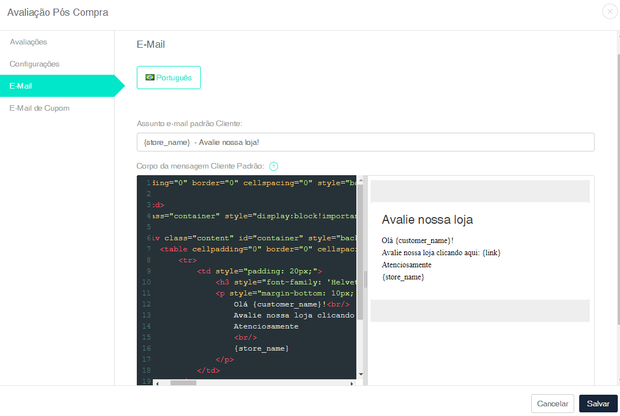The height and width of the screenshot is (416, 620).
Task: Click the code editor horizontal scrollbar thumb
Action: coord(183,383)
